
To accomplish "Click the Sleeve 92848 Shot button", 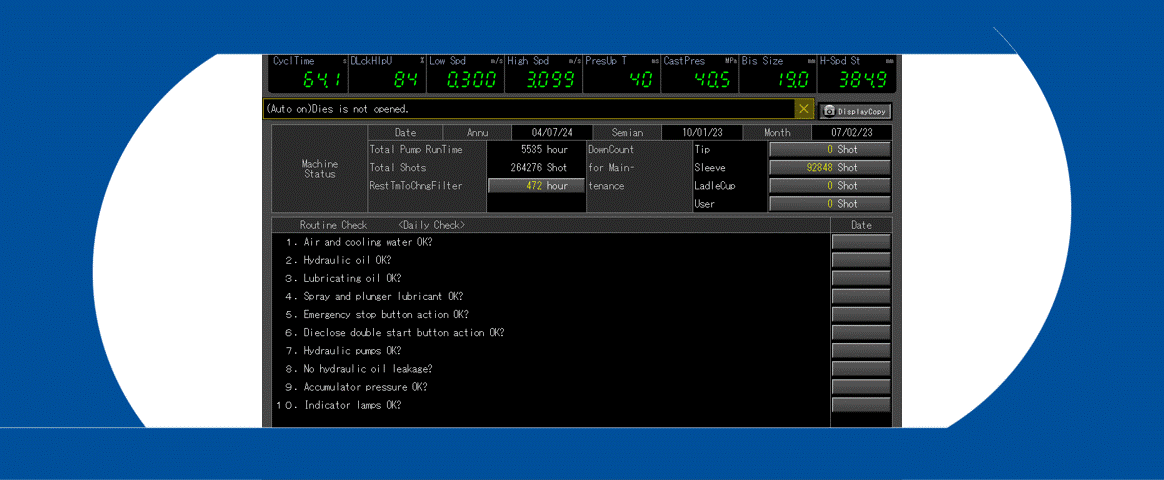I will tap(829, 168).
